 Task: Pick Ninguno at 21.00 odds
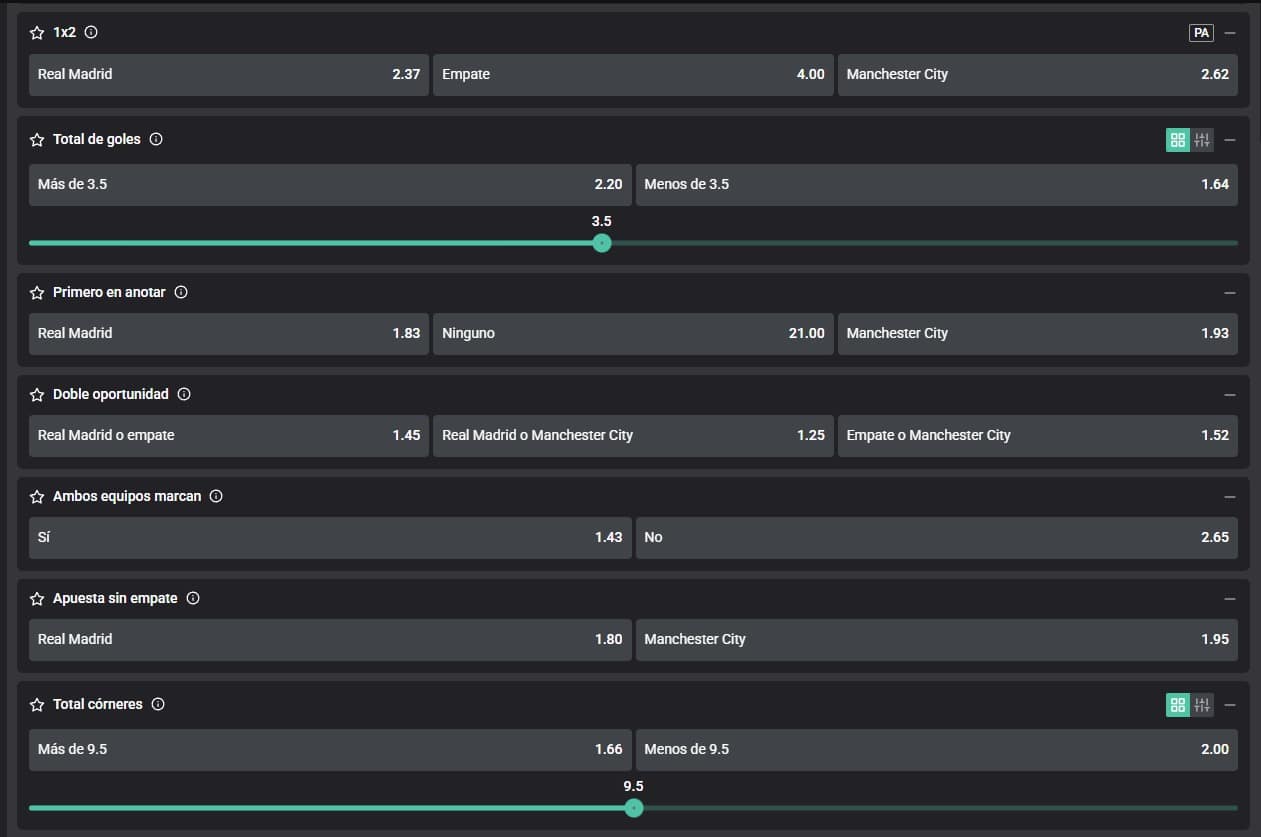pos(632,334)
